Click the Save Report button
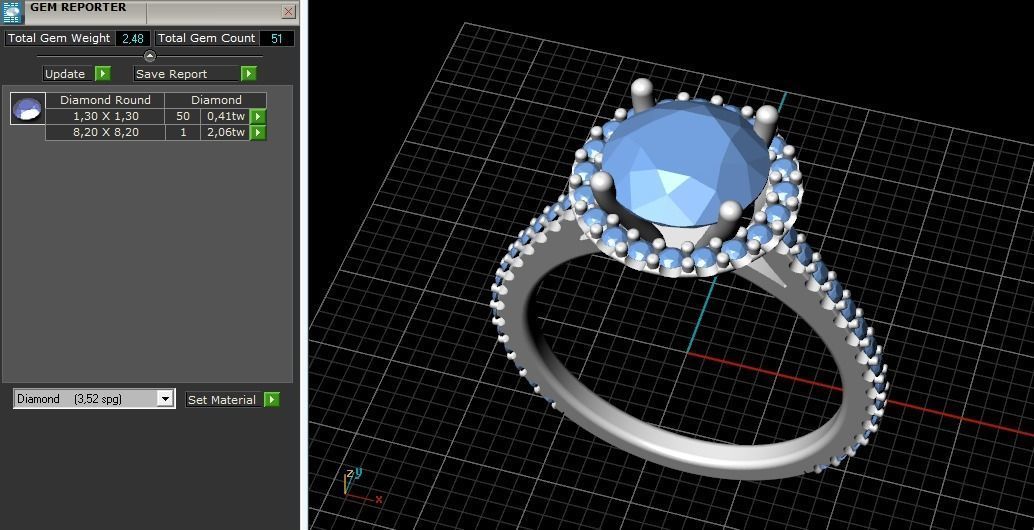 tap(186, 74)
